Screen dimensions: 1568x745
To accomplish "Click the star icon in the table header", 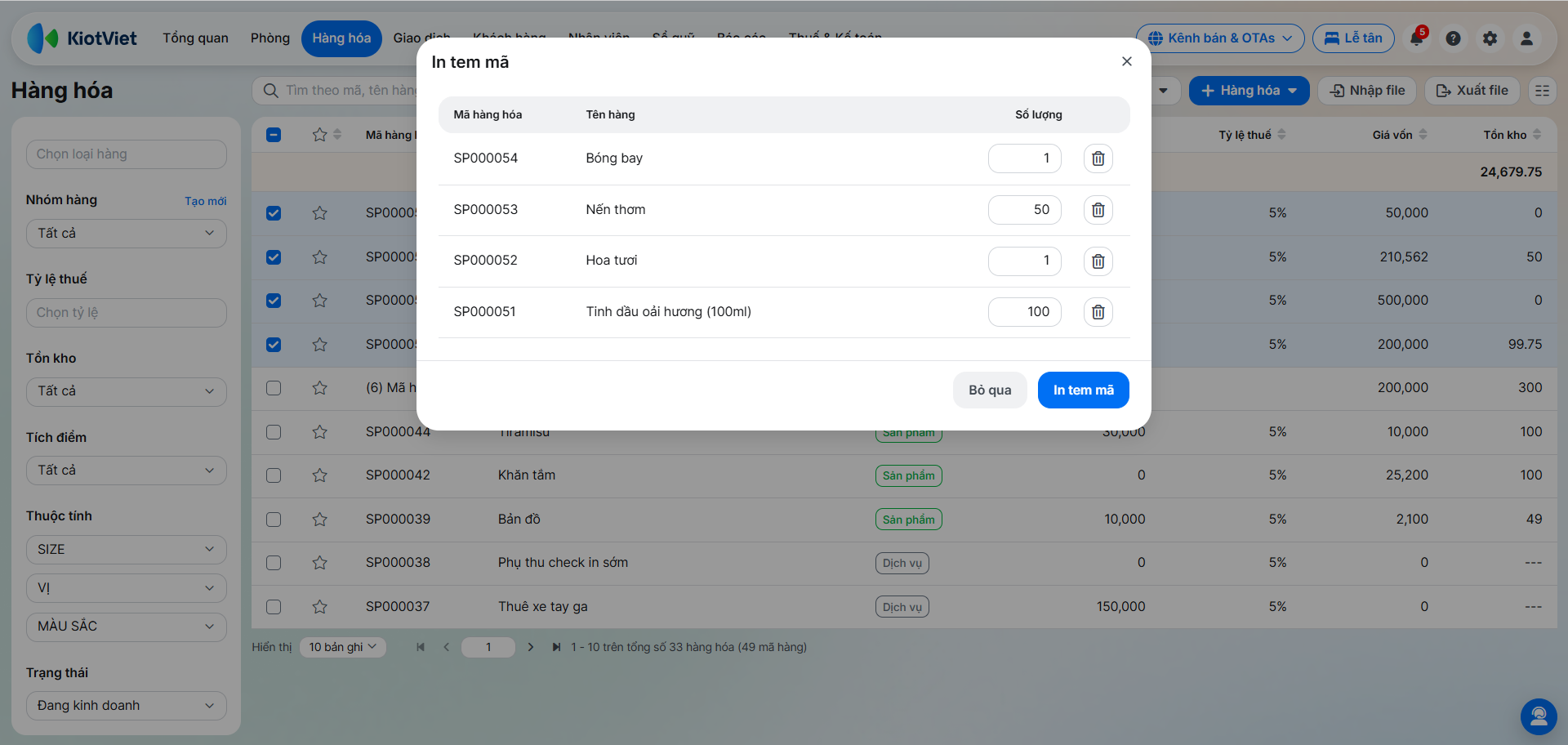I will (319, 135).
